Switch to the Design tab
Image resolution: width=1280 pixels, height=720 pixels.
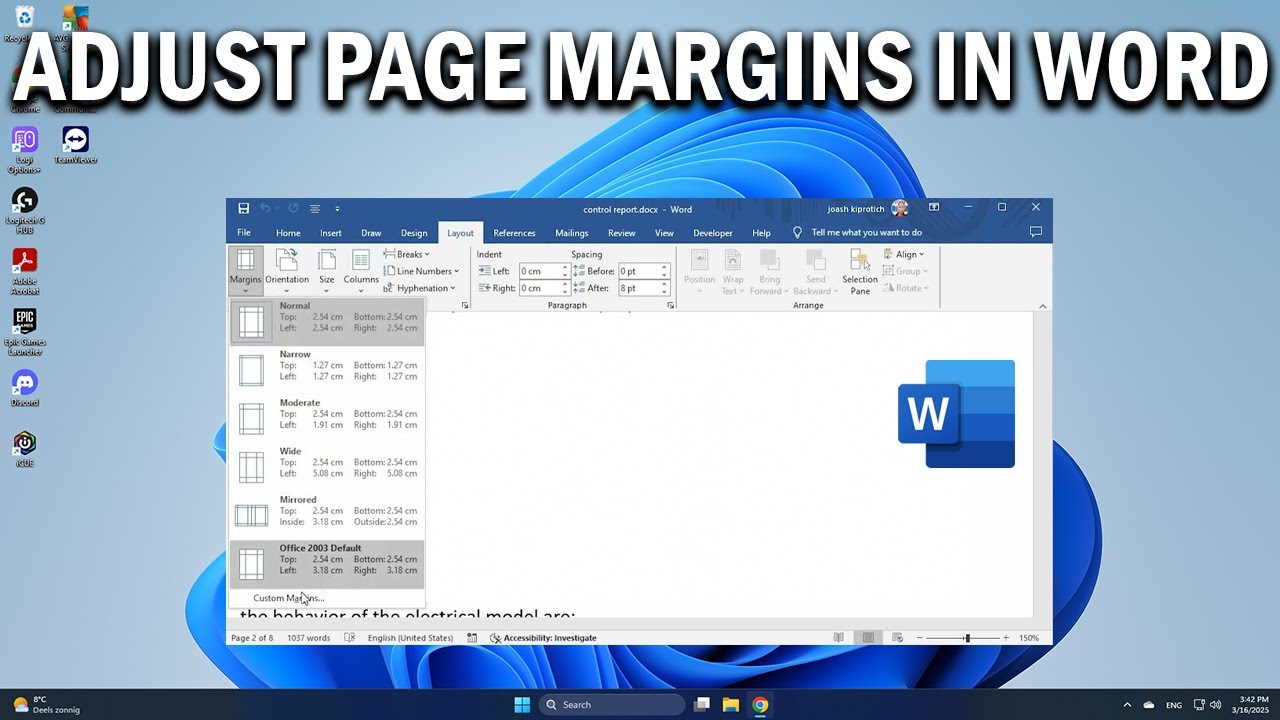pos(414,233)
